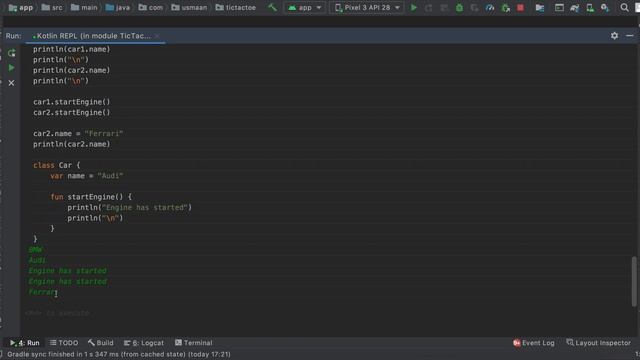Open the Pixel 3 API 28 device dropdown
This screenshot has height=360, width=640.
[367, 7]
